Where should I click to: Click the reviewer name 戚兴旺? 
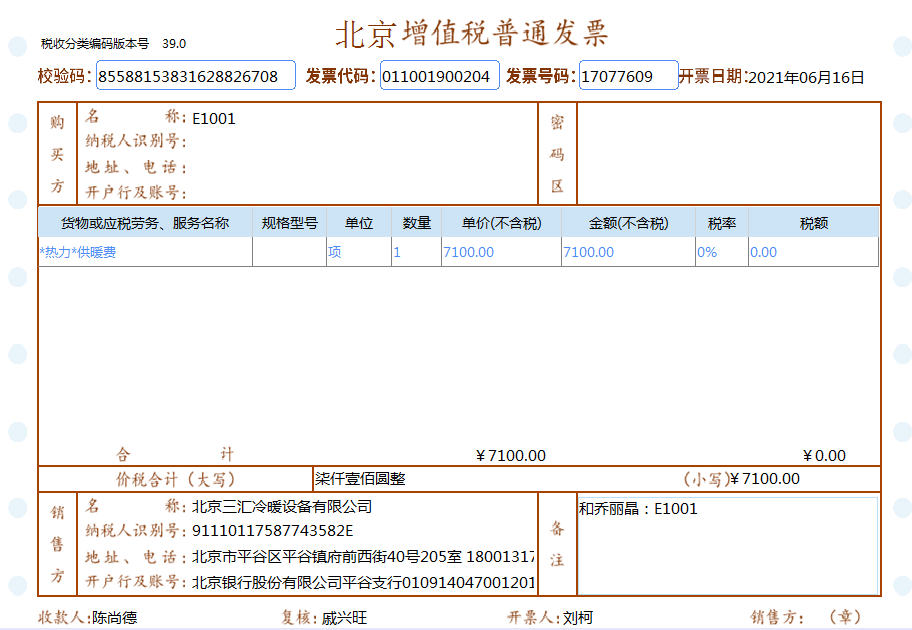(x=344, y=618)
